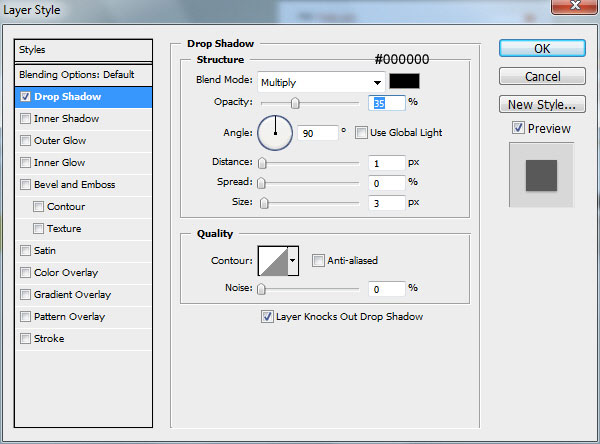Toggle the Drop Shadow checkbox

(x=25, y=96)
